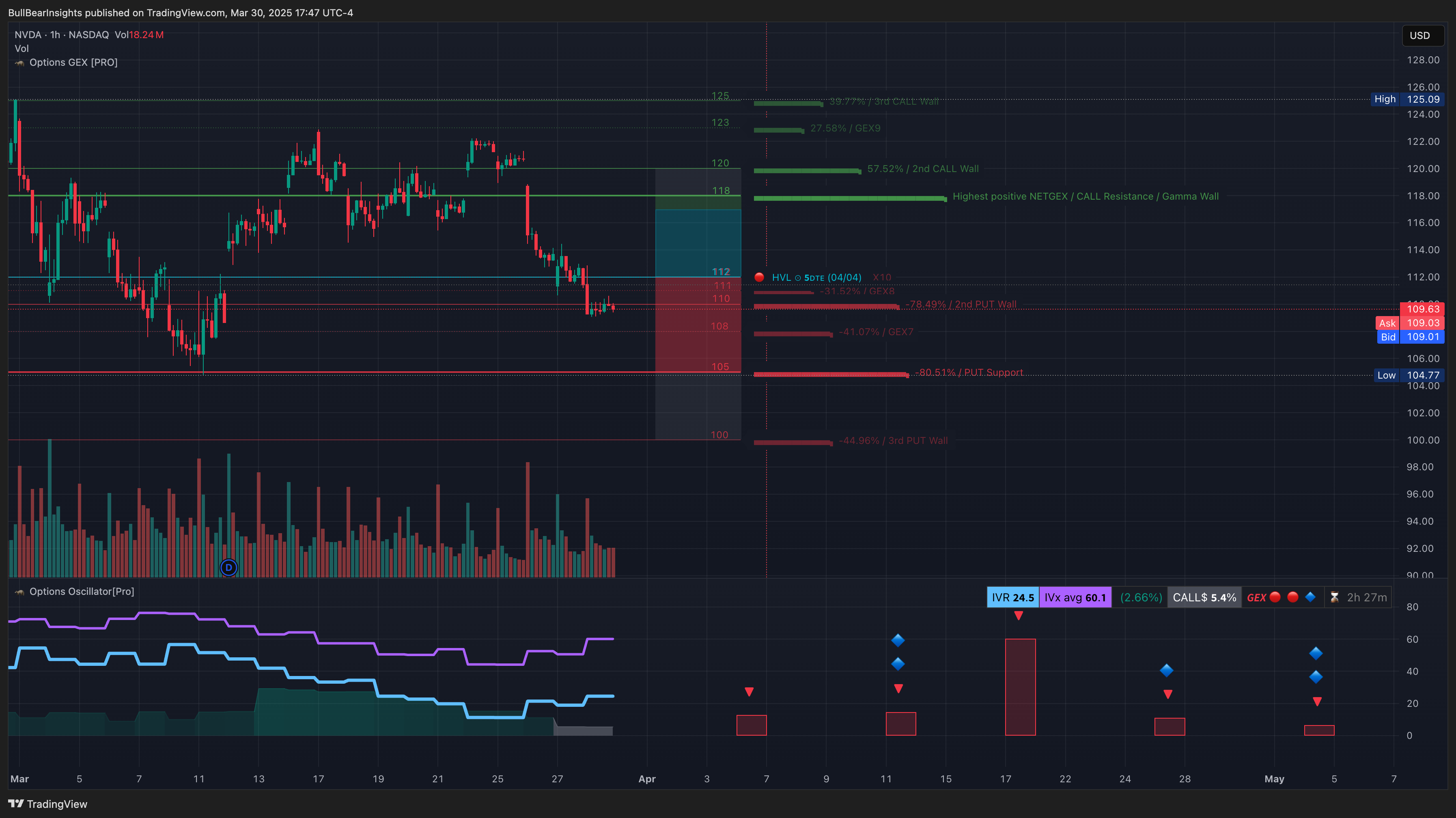
Task: Click the Gamma Wall resistance label
Action: [1085, 197]
